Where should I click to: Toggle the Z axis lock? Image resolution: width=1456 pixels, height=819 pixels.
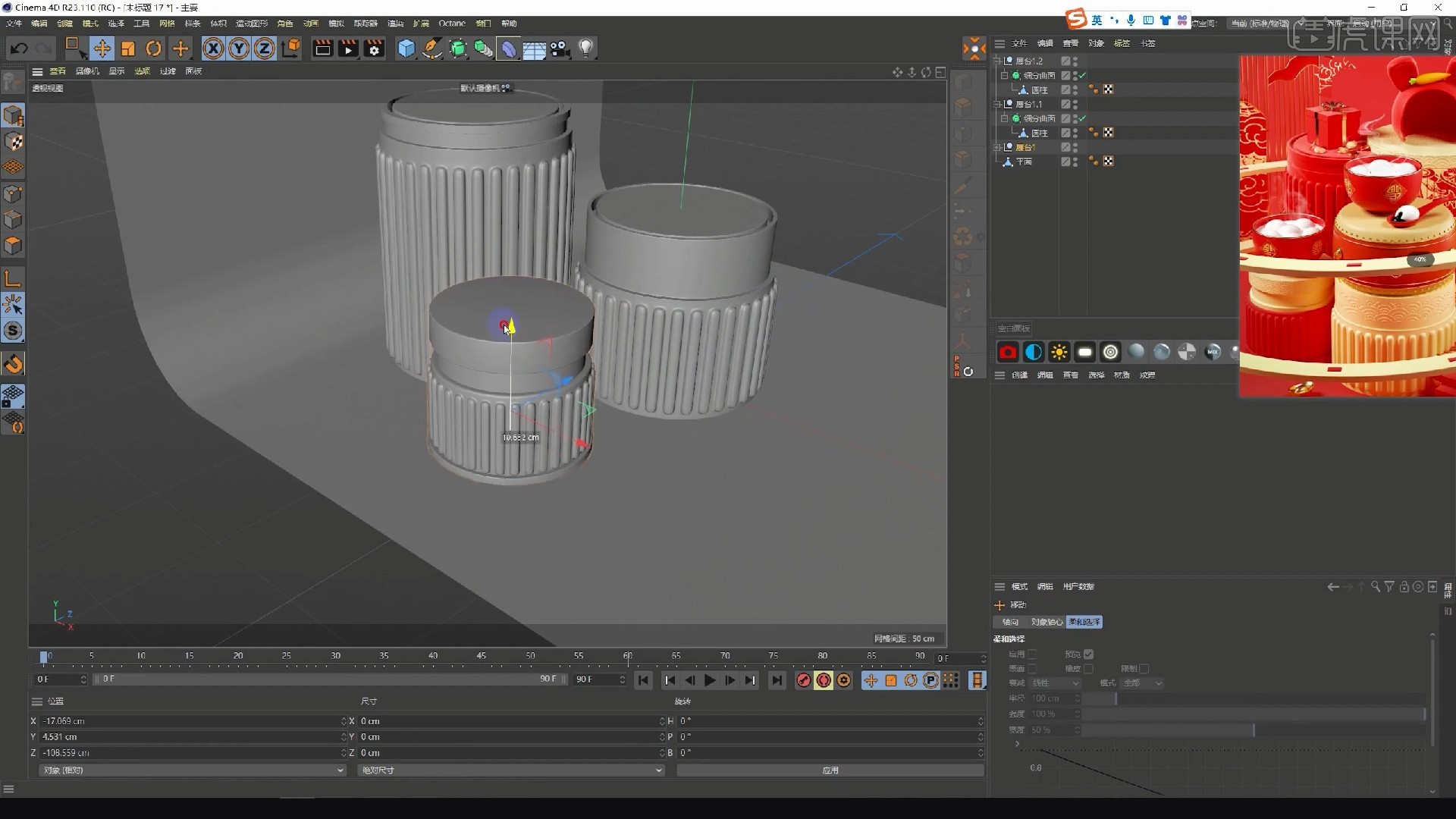click(x=265, y=49)
